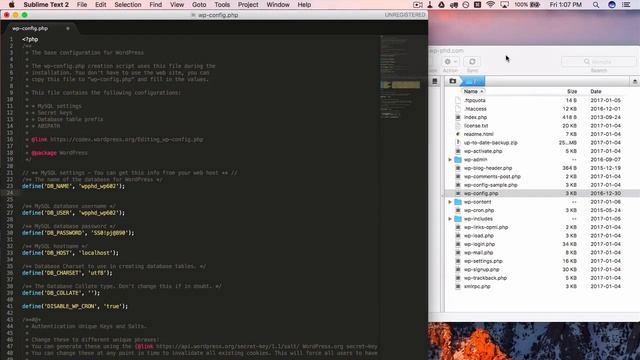640x360 pixels.
Task: Select the up-to-date-backup.zip file
Action: pos(490,143)
